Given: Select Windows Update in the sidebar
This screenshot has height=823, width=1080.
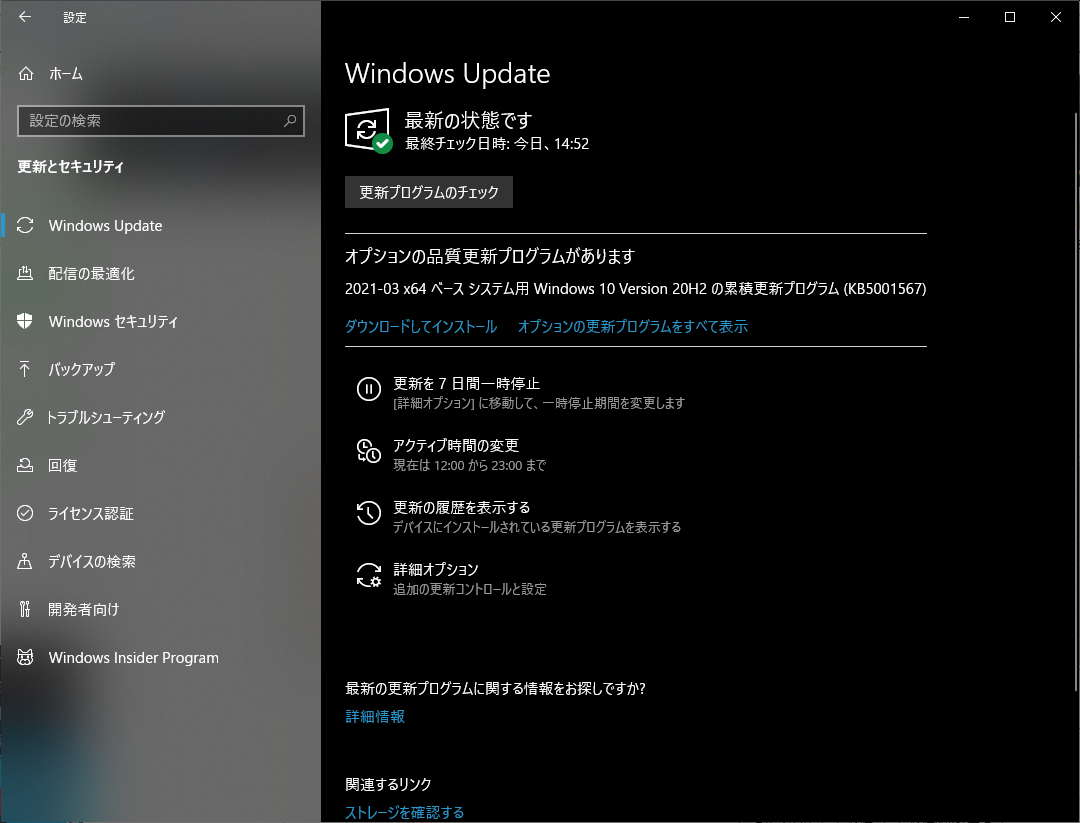Looking at the screenshot, I should tap(105, 225).
